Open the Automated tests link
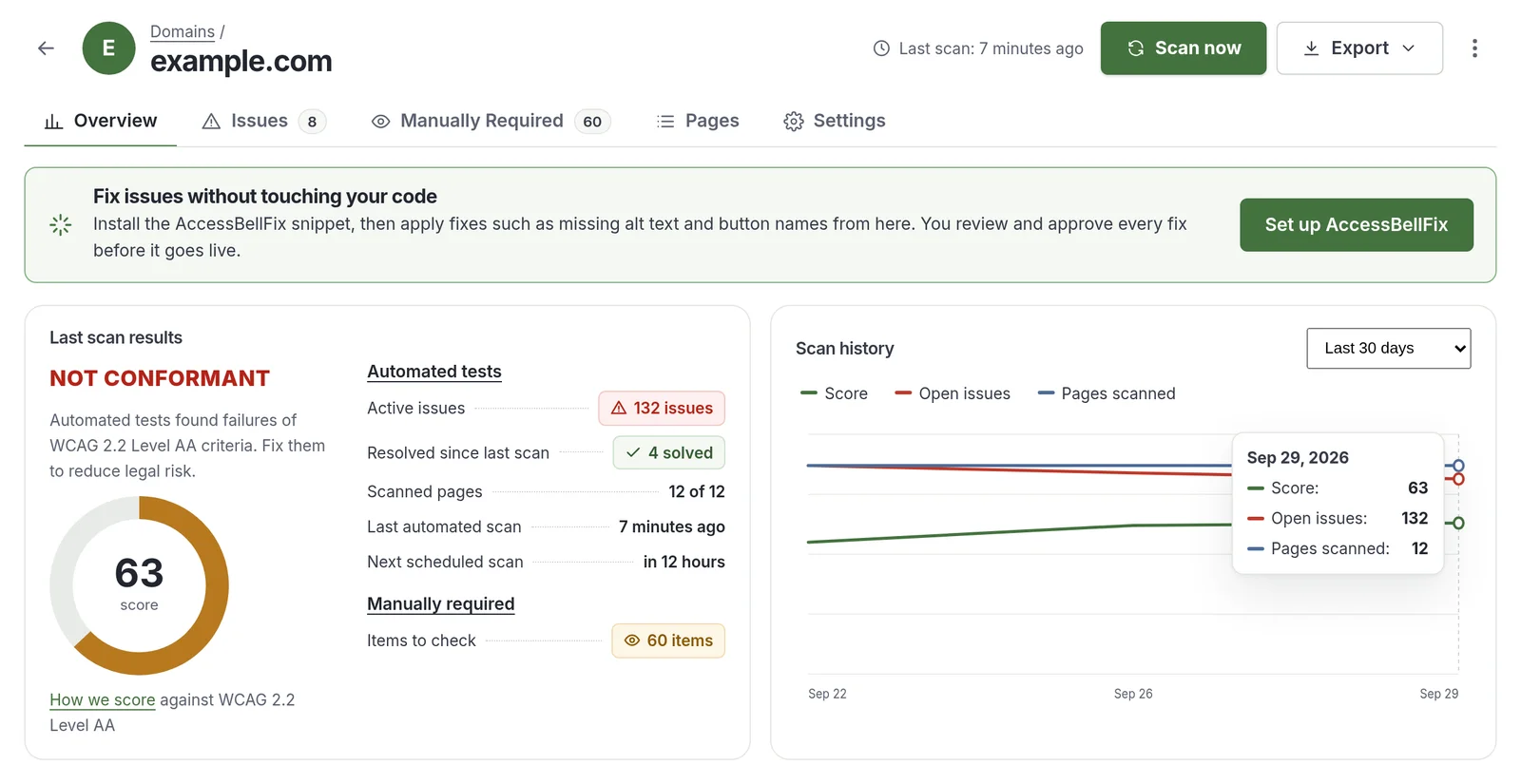Viewport: 1521px width, 784px height. click(434, 372)
